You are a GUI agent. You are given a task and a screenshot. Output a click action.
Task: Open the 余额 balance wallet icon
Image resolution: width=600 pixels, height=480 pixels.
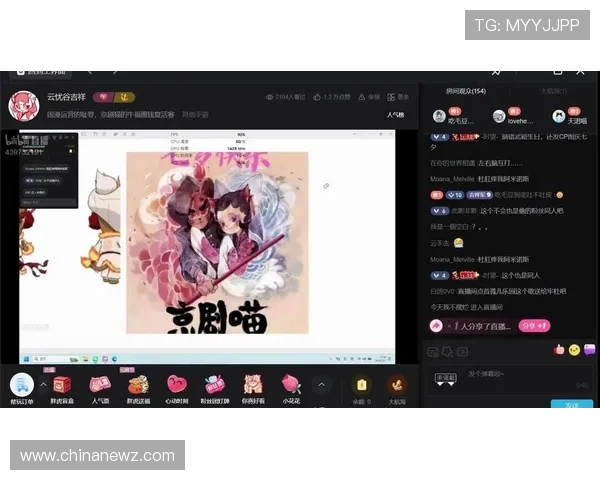pos(362,385)
